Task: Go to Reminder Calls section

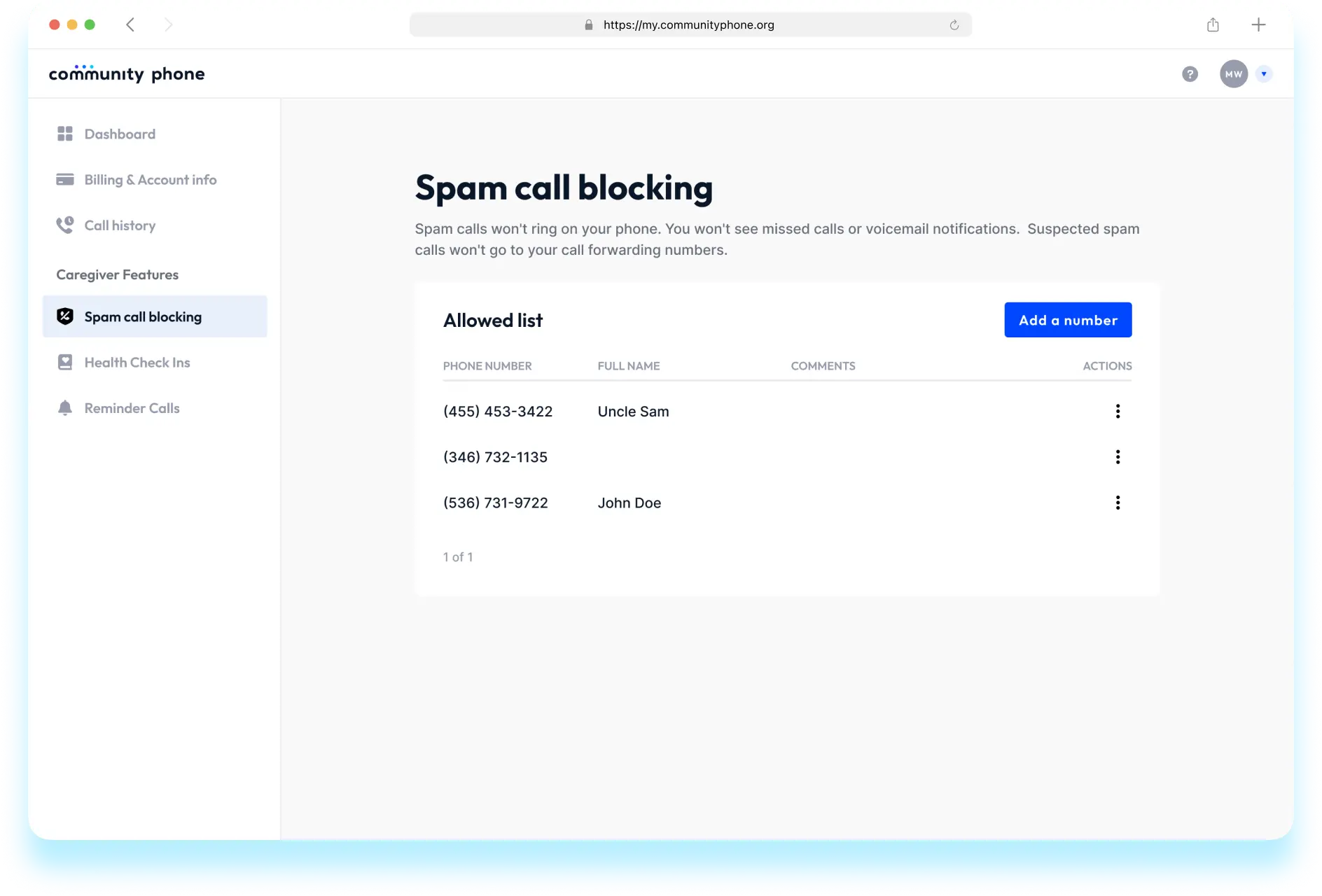Action: coord(132,408)
